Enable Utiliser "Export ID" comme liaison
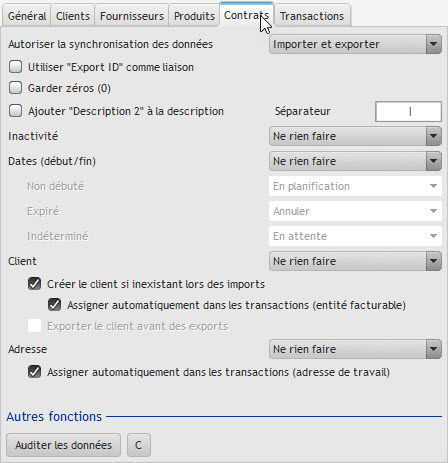This screenshot has width=448, height=463. click(15, 67)
